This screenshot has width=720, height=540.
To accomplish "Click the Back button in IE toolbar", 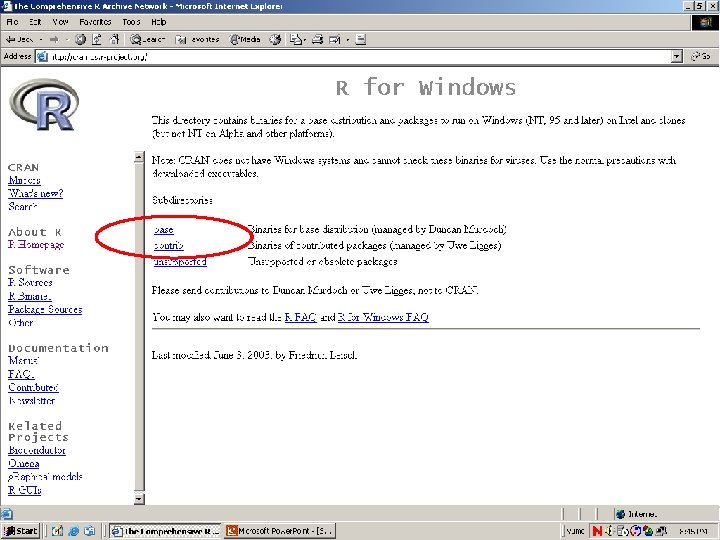I will click(x=19, y=39).
